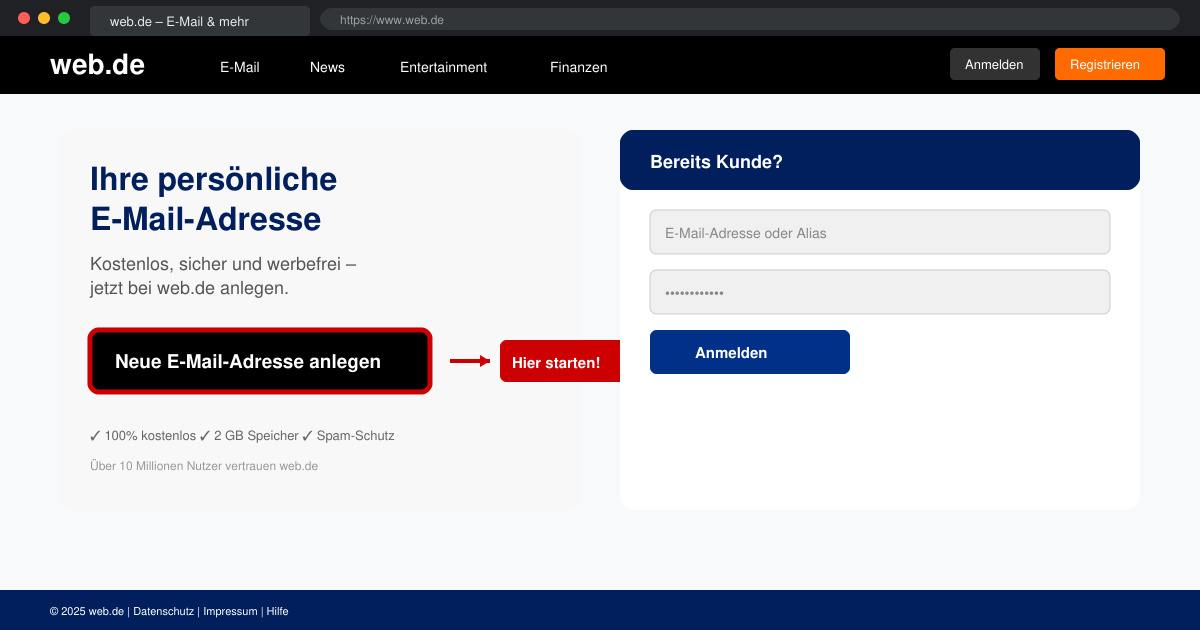Select the browser tab web.de – E-Mail & mehr
Screen dimensions: 1200x630
pyautogui.click(x=200, y=21)
